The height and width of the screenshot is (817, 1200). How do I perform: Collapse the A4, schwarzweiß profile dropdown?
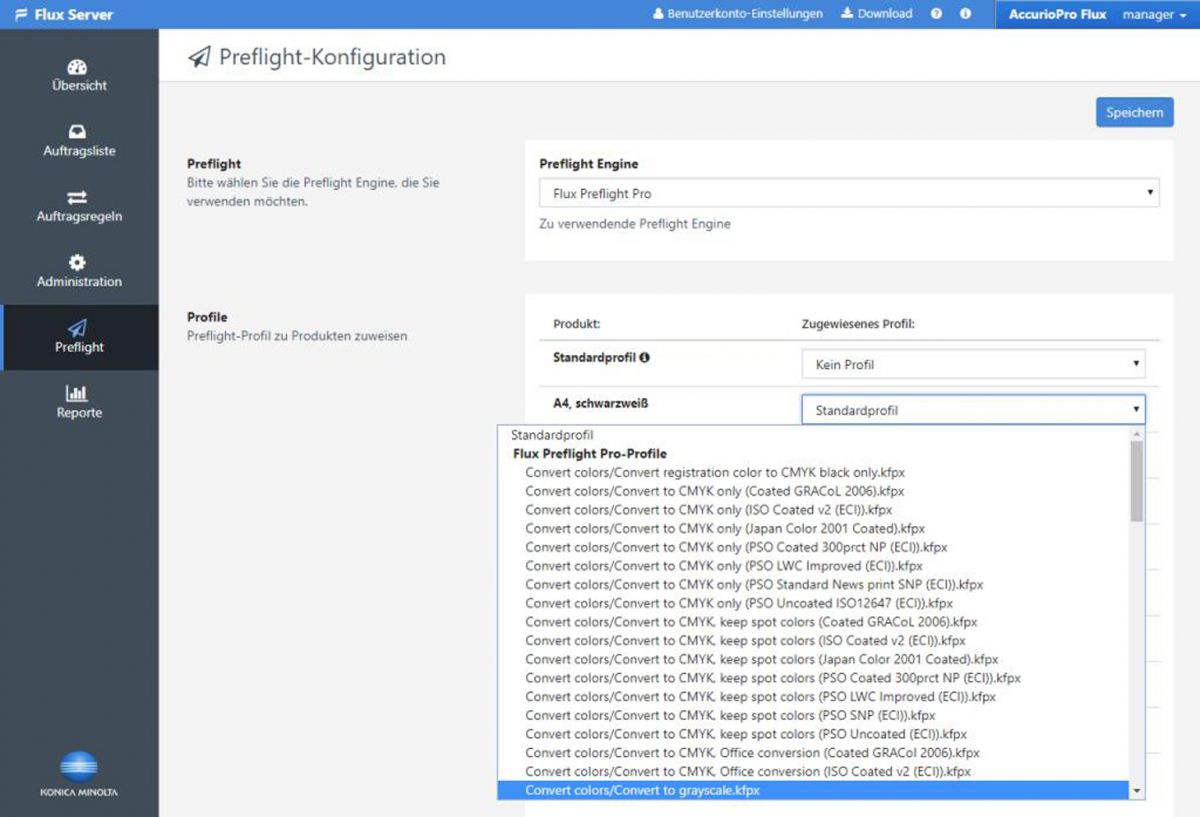[x=972, y=410]
